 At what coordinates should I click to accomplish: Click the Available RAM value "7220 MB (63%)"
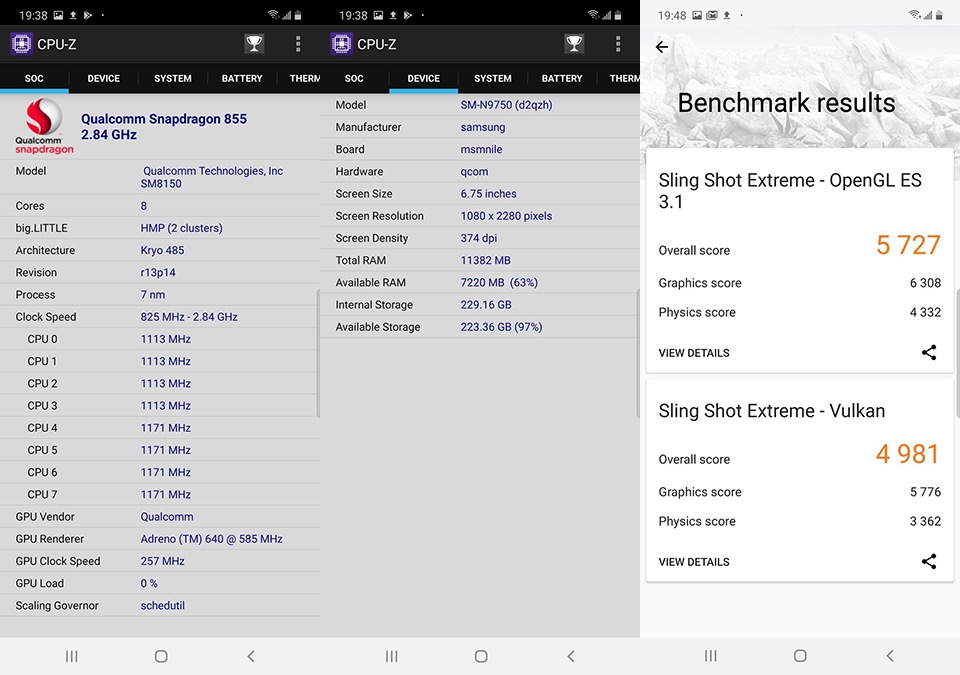point(499,282)
